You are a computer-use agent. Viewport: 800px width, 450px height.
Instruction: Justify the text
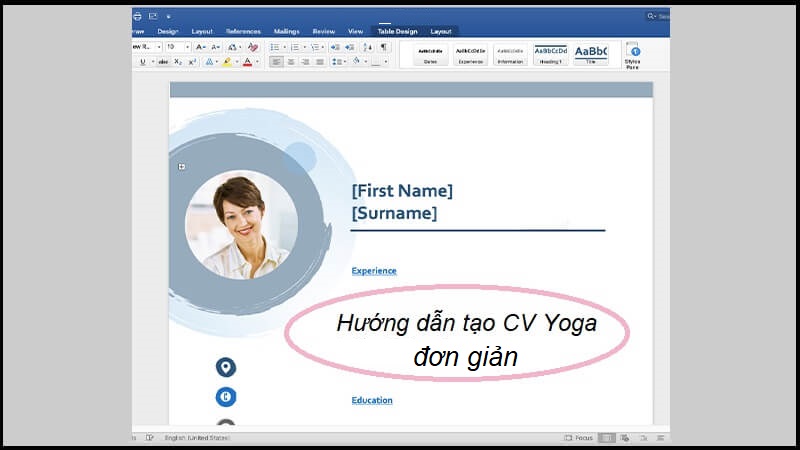coord(320,62)
